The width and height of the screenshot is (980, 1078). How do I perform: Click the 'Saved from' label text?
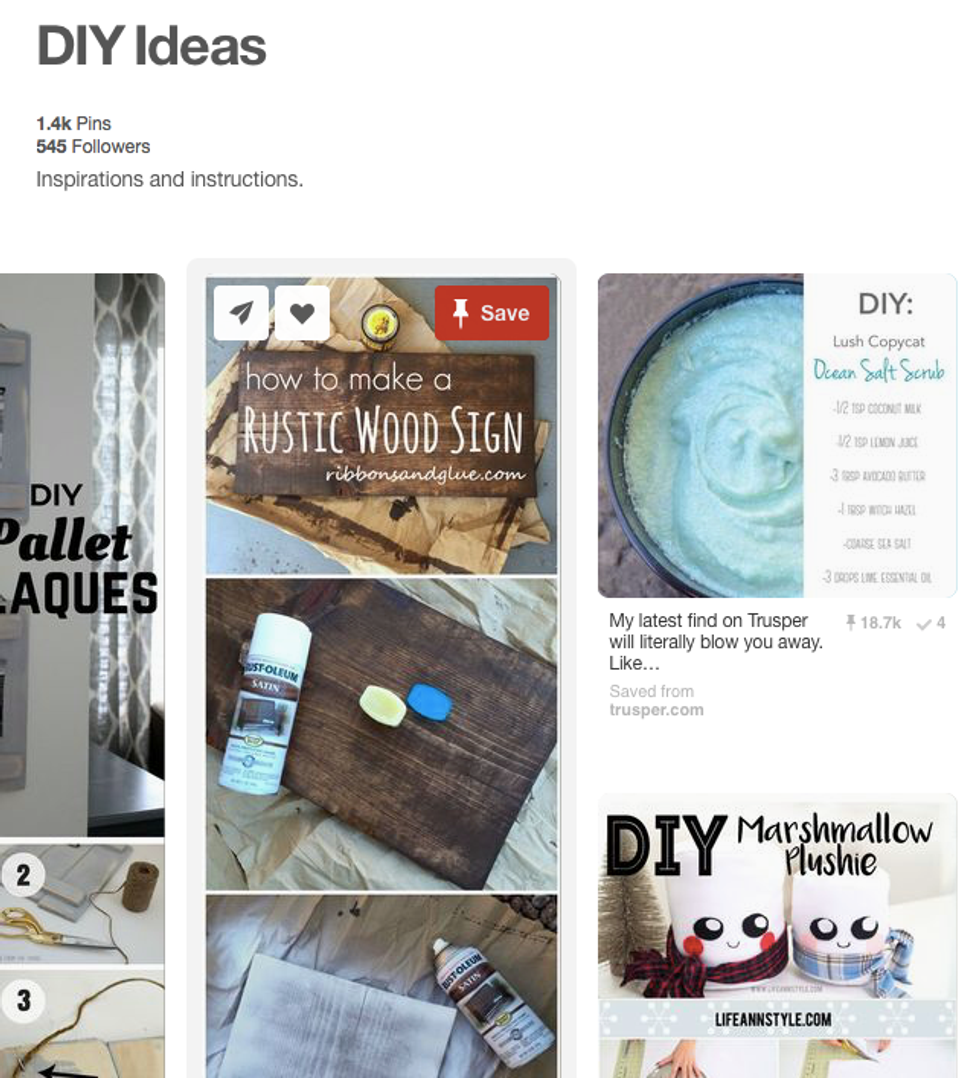[651, 691]
